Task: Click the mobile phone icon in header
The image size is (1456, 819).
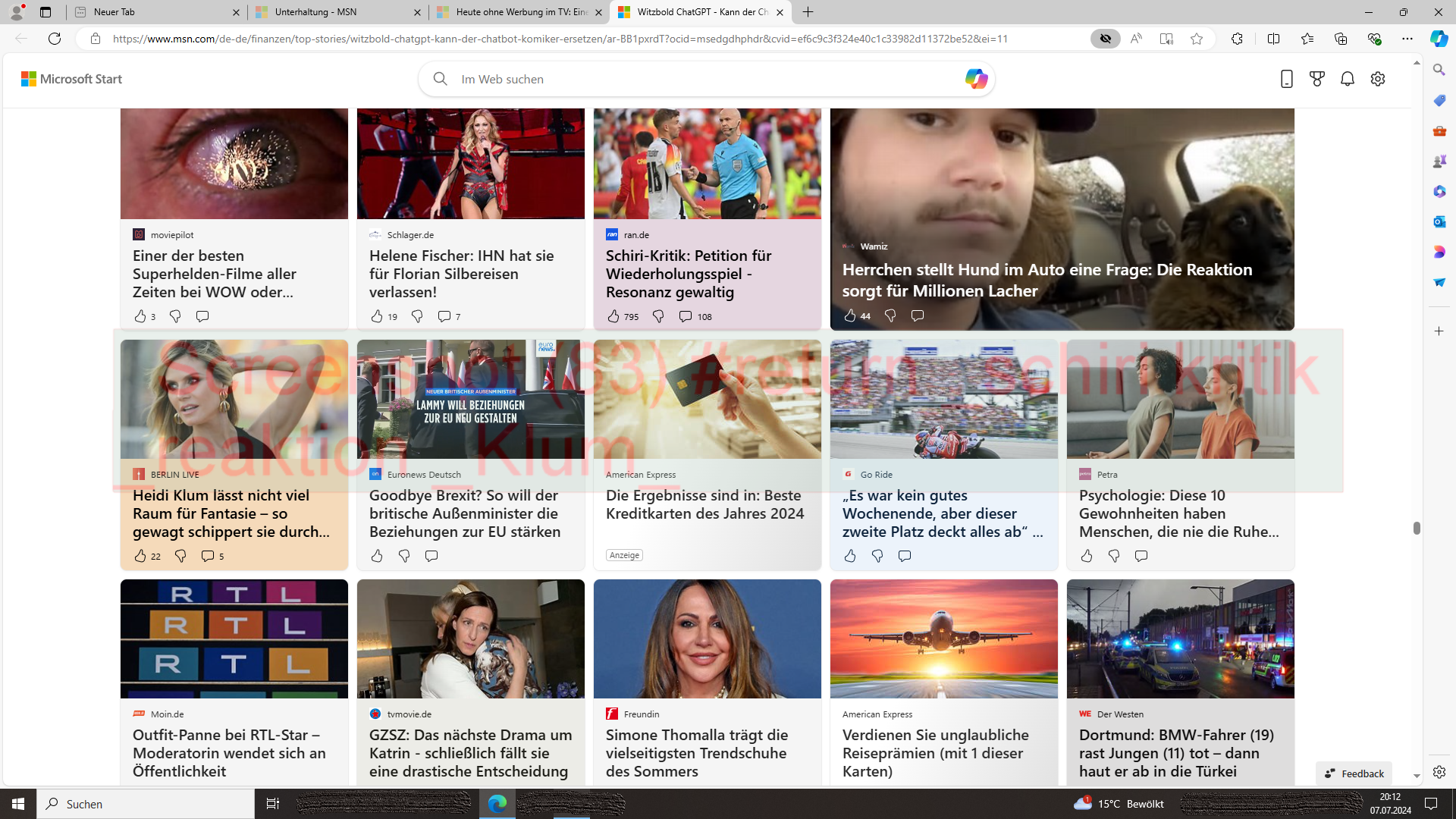Action: (x=1286, y=79)
